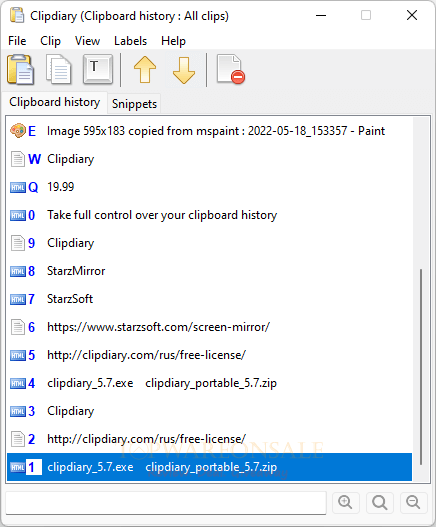Select free-license URL clip numbered 2

click(209, 439)
